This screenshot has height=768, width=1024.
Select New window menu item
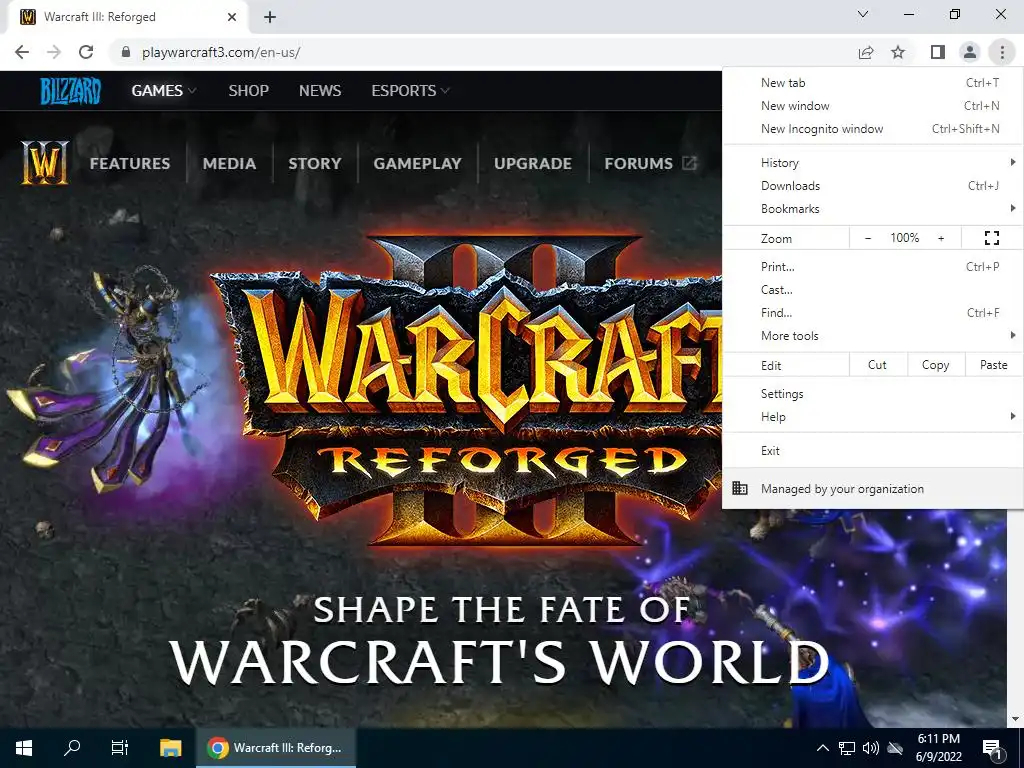click(872, 106)
